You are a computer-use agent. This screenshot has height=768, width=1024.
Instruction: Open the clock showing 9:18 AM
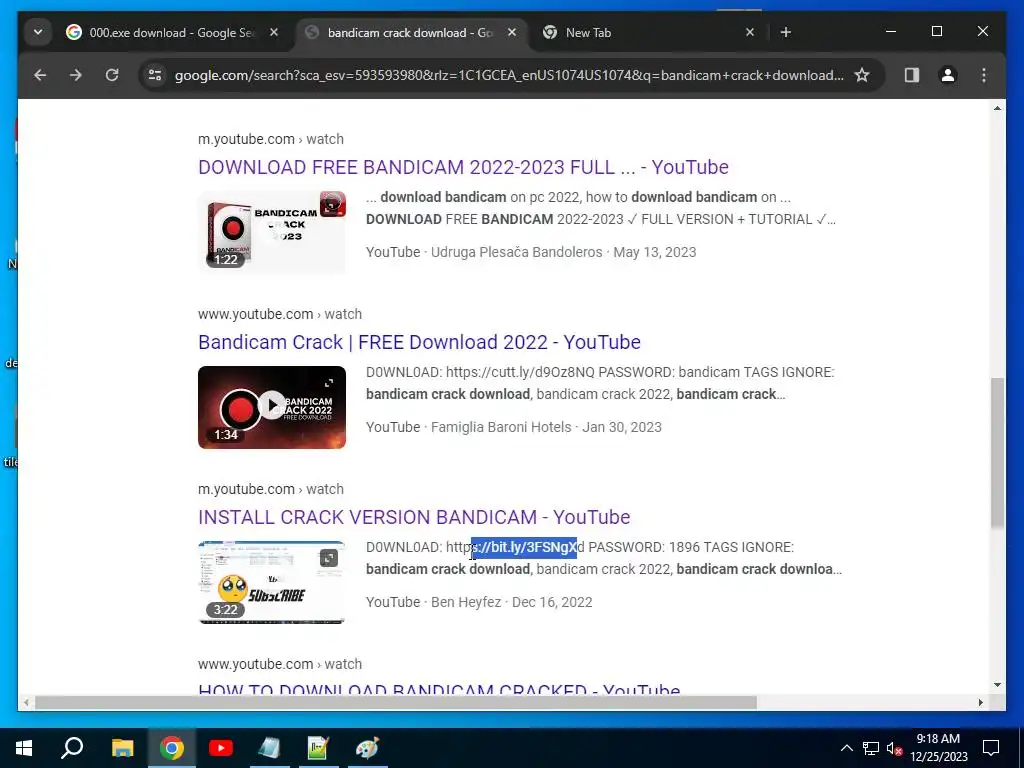[x=938, y=748]
